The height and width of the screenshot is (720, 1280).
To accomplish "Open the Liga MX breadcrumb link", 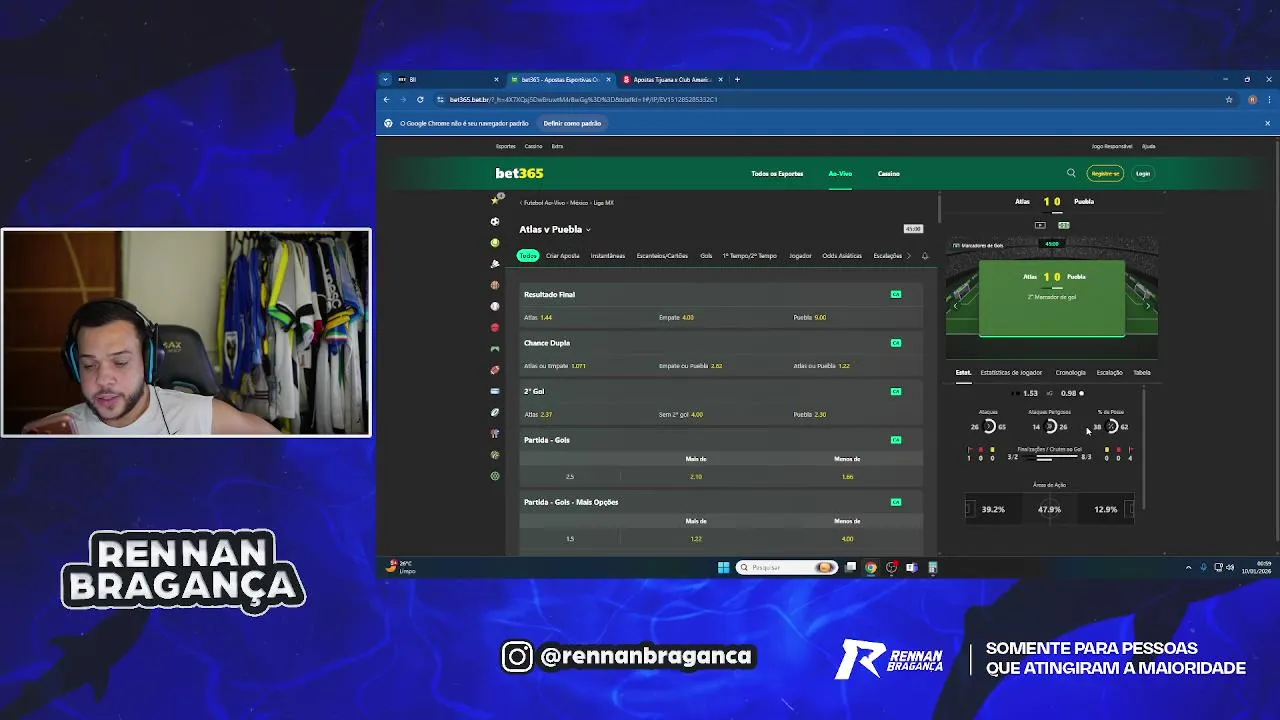I will pos(604,203).
